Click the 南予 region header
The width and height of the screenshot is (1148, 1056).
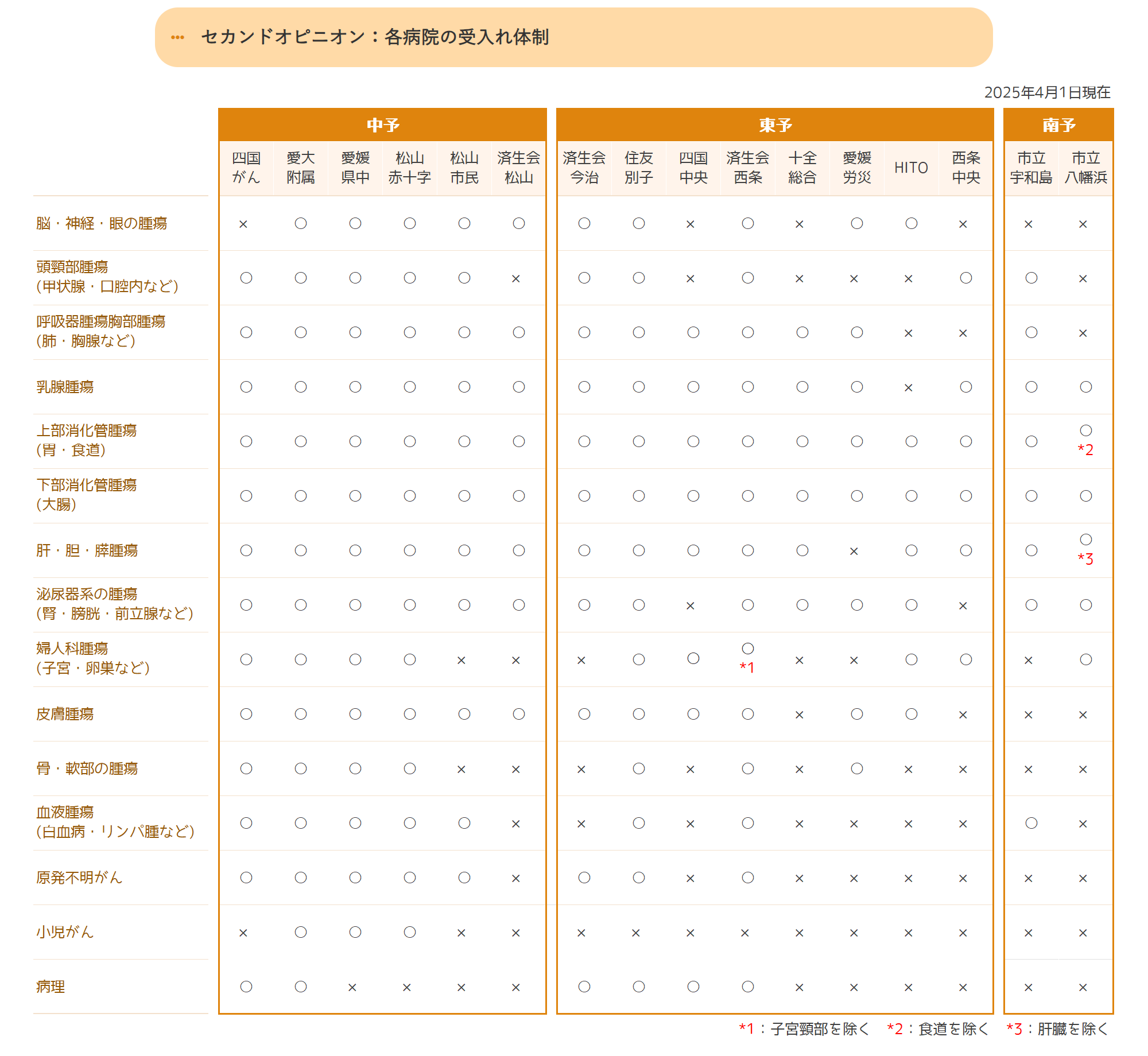click(x=1058, y=125)
